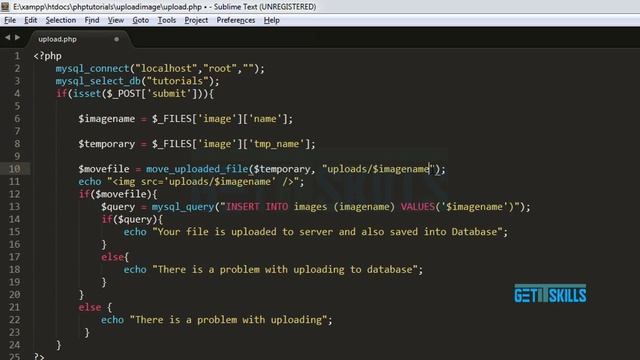Open the Help menu

[x=271, y=20]
